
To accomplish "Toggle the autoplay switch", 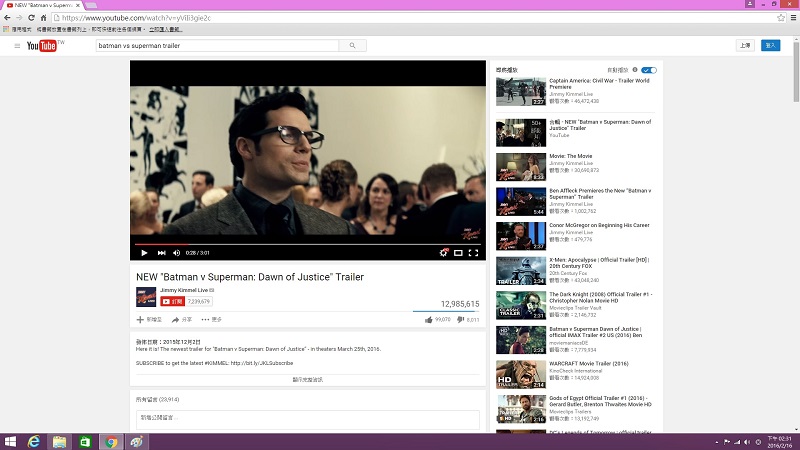I will [x=649, y=70].
